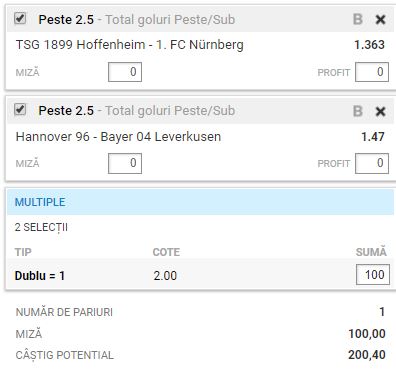The width and height of the screenshot is (396, 372).
Task: Uncheck the Hoffenheim - Nürnberg selection checkbox
Action: coord(20,18)
